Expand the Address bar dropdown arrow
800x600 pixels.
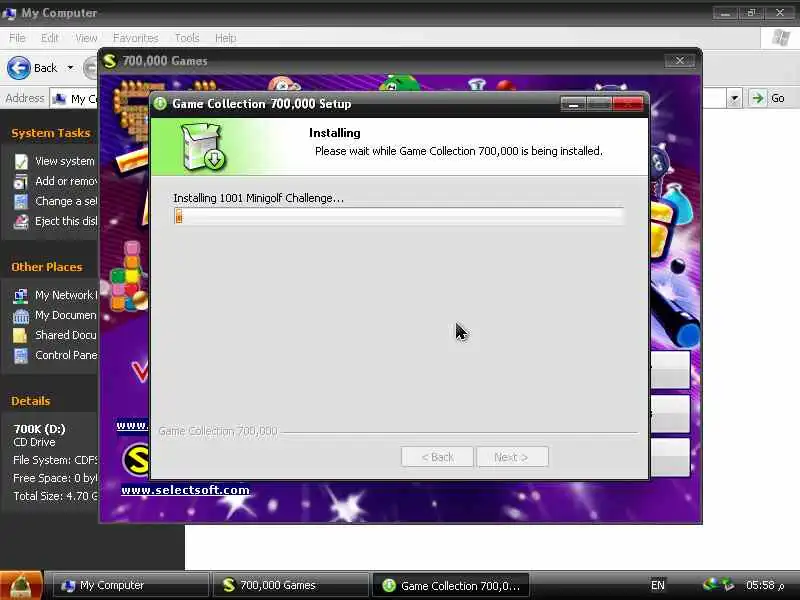(x=734, y=98)
